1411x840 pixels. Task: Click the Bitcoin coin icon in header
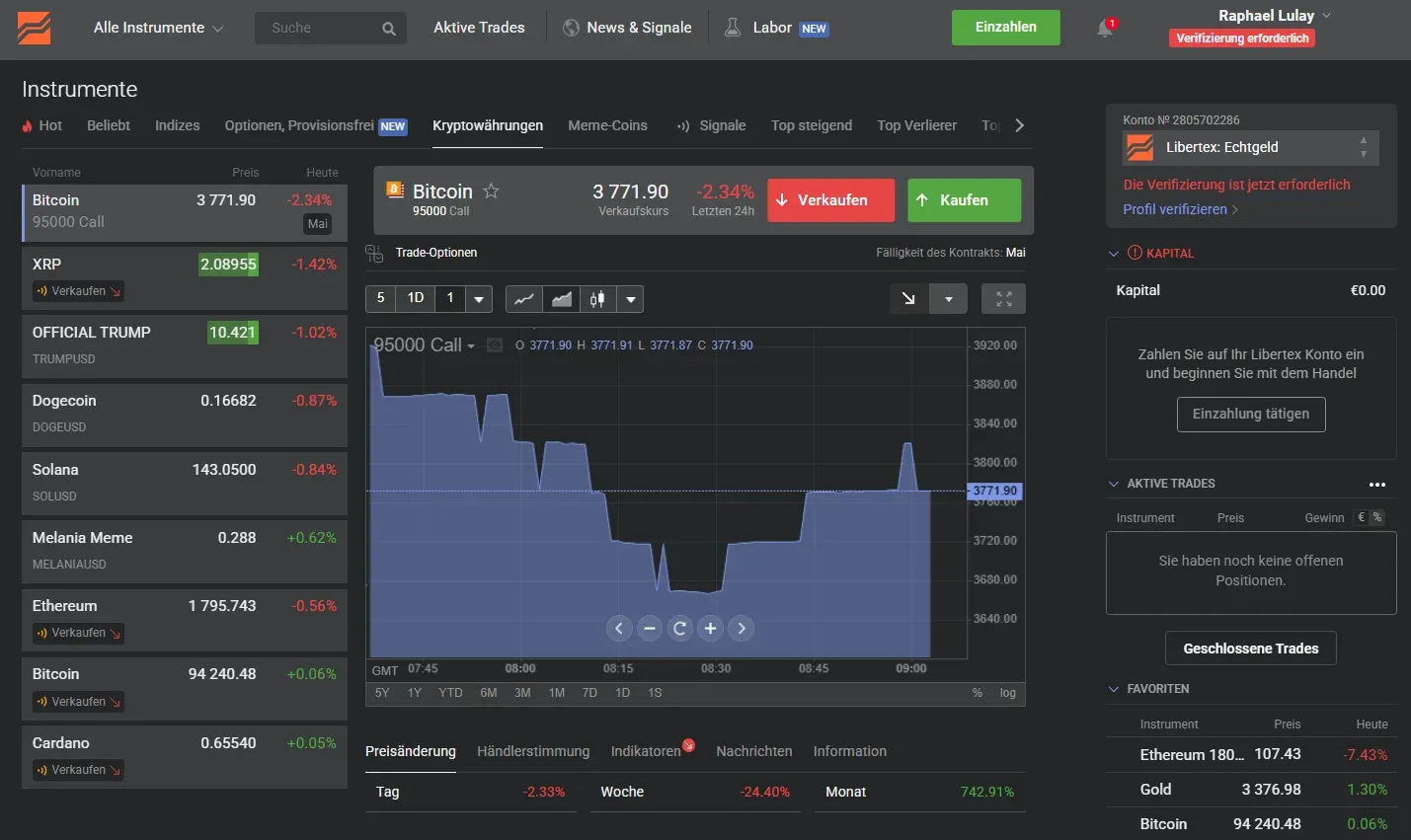click(395, 190)
